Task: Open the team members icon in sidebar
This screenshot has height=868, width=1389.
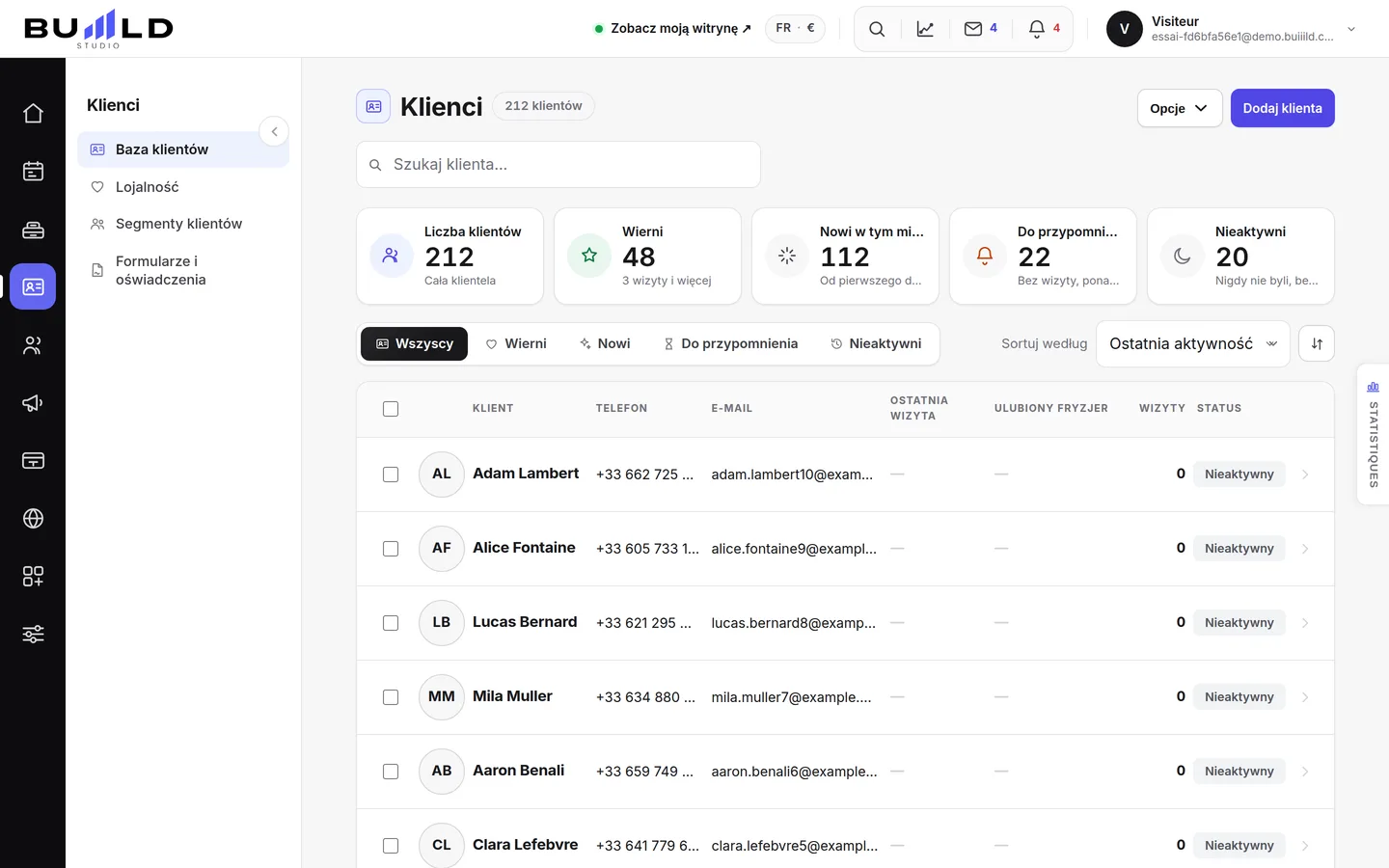Action: (x=33, y=344)
